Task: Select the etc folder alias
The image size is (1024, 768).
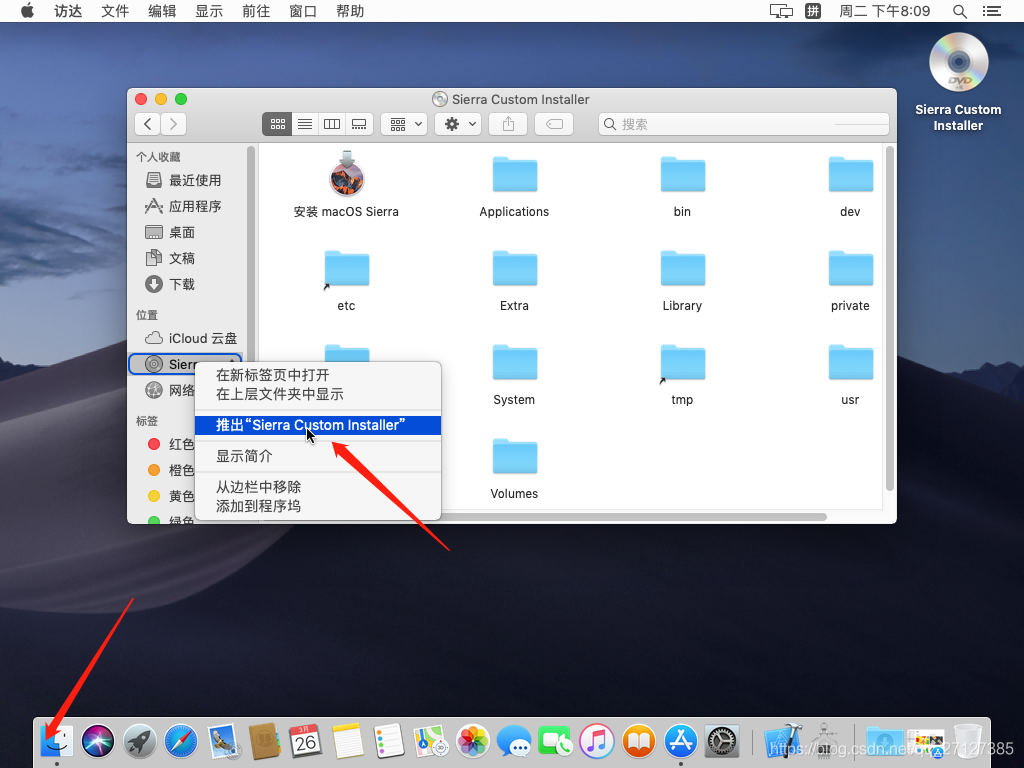Action: click(347, 281)
